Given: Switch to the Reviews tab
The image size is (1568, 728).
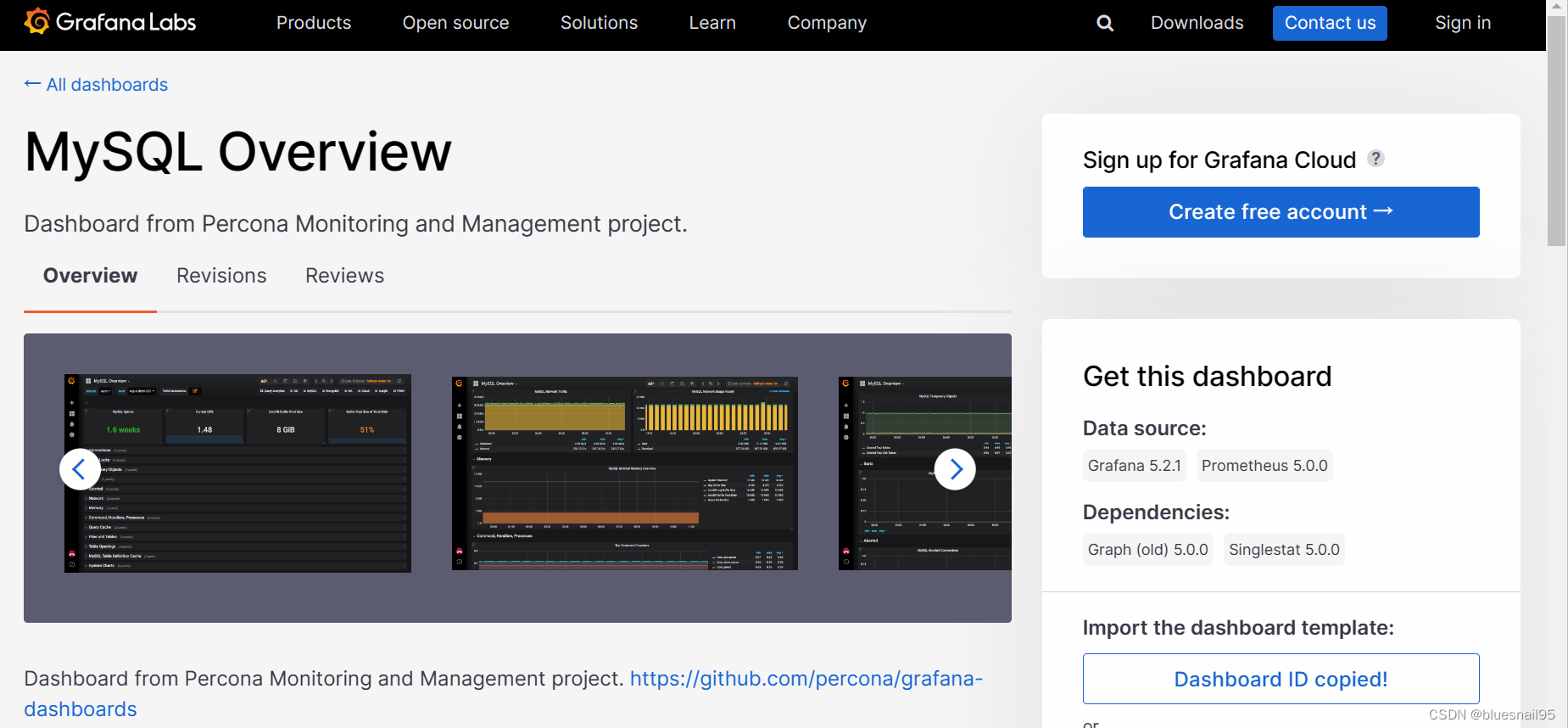Looking at the screenshot, I should pos(344,276).
